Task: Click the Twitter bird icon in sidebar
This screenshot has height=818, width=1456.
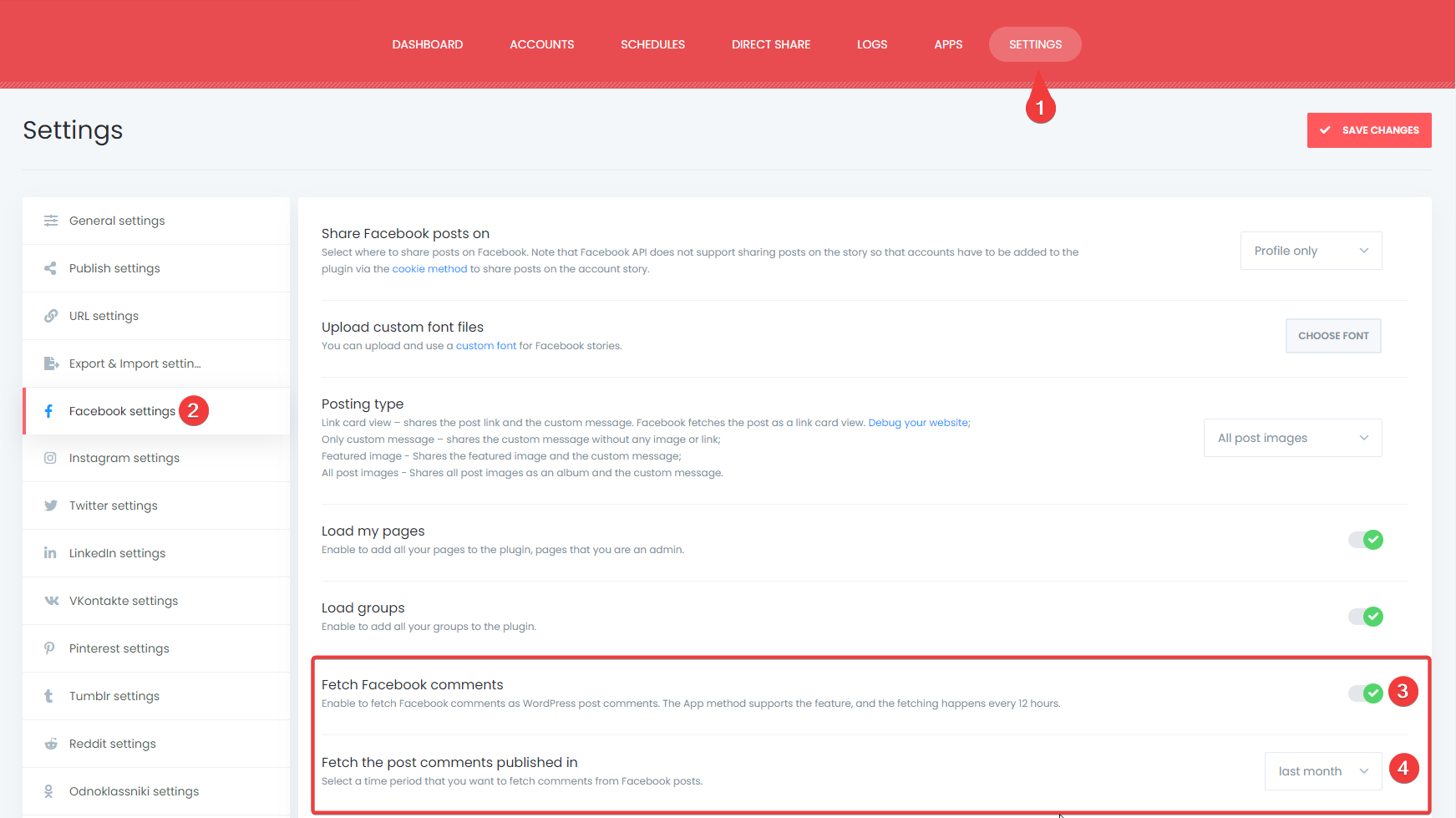Action: [x=51, y=506]
